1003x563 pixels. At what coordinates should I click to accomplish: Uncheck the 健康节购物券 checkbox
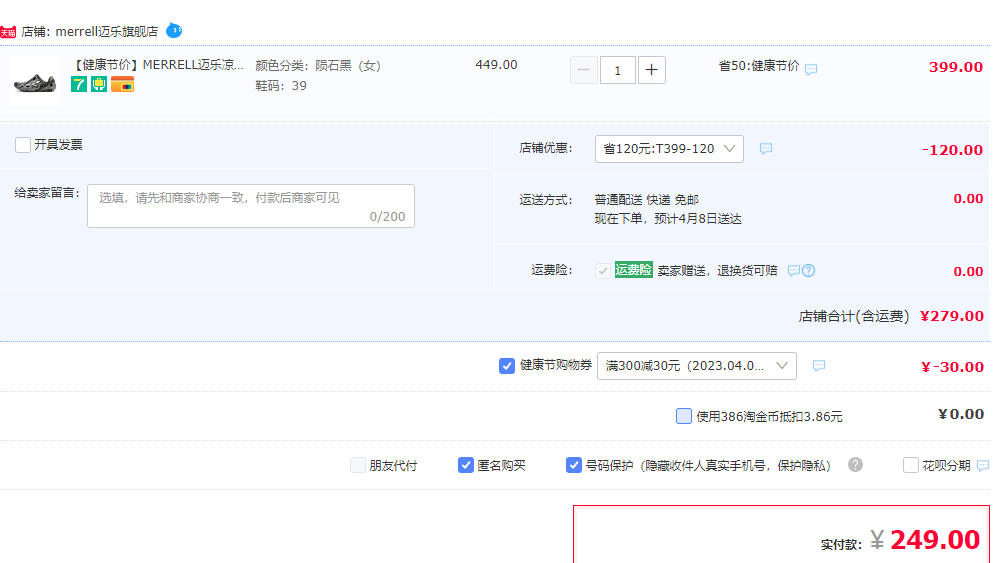507,366
